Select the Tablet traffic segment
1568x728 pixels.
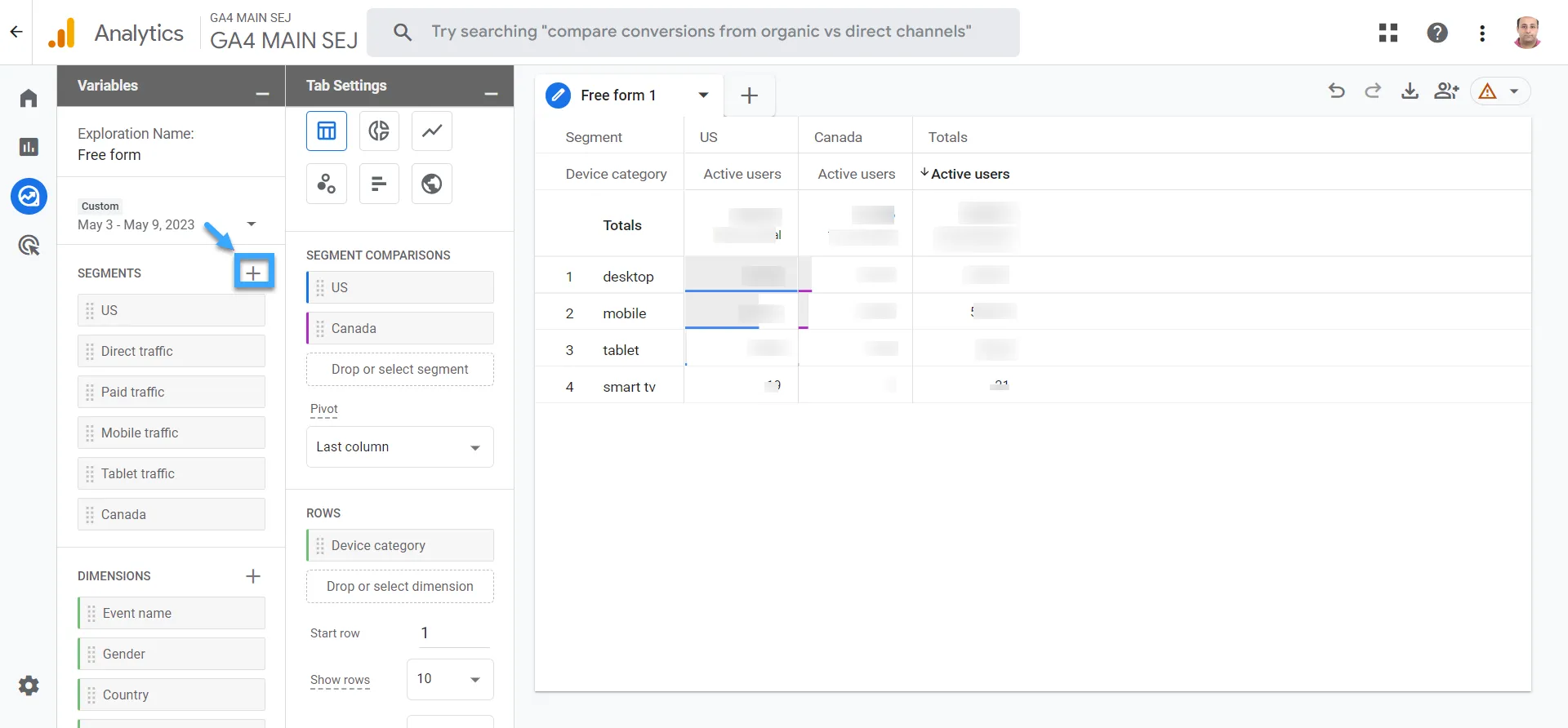(171, 474)
